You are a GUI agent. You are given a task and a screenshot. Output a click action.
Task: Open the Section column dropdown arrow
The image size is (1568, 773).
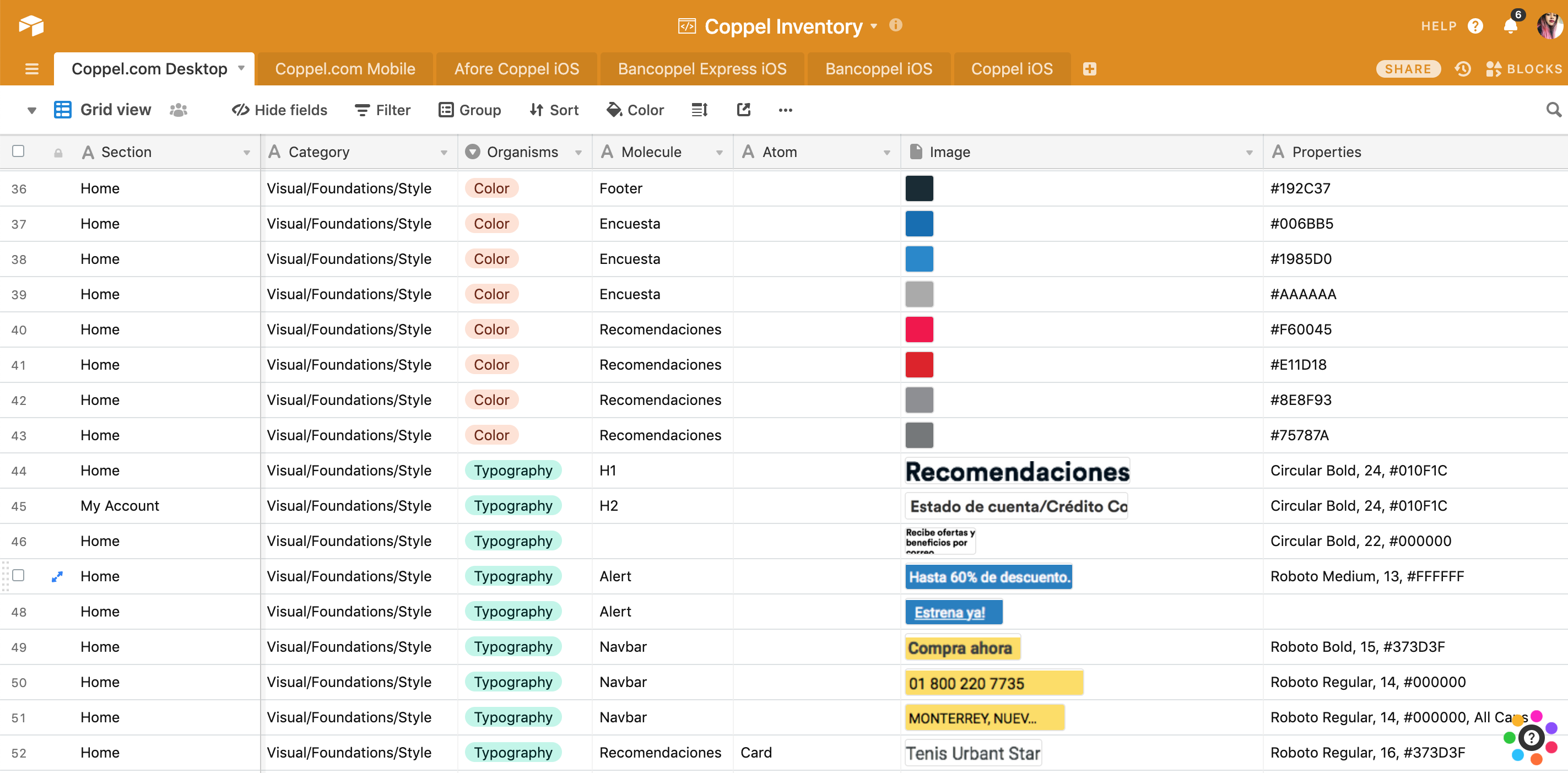click(246, 152)
